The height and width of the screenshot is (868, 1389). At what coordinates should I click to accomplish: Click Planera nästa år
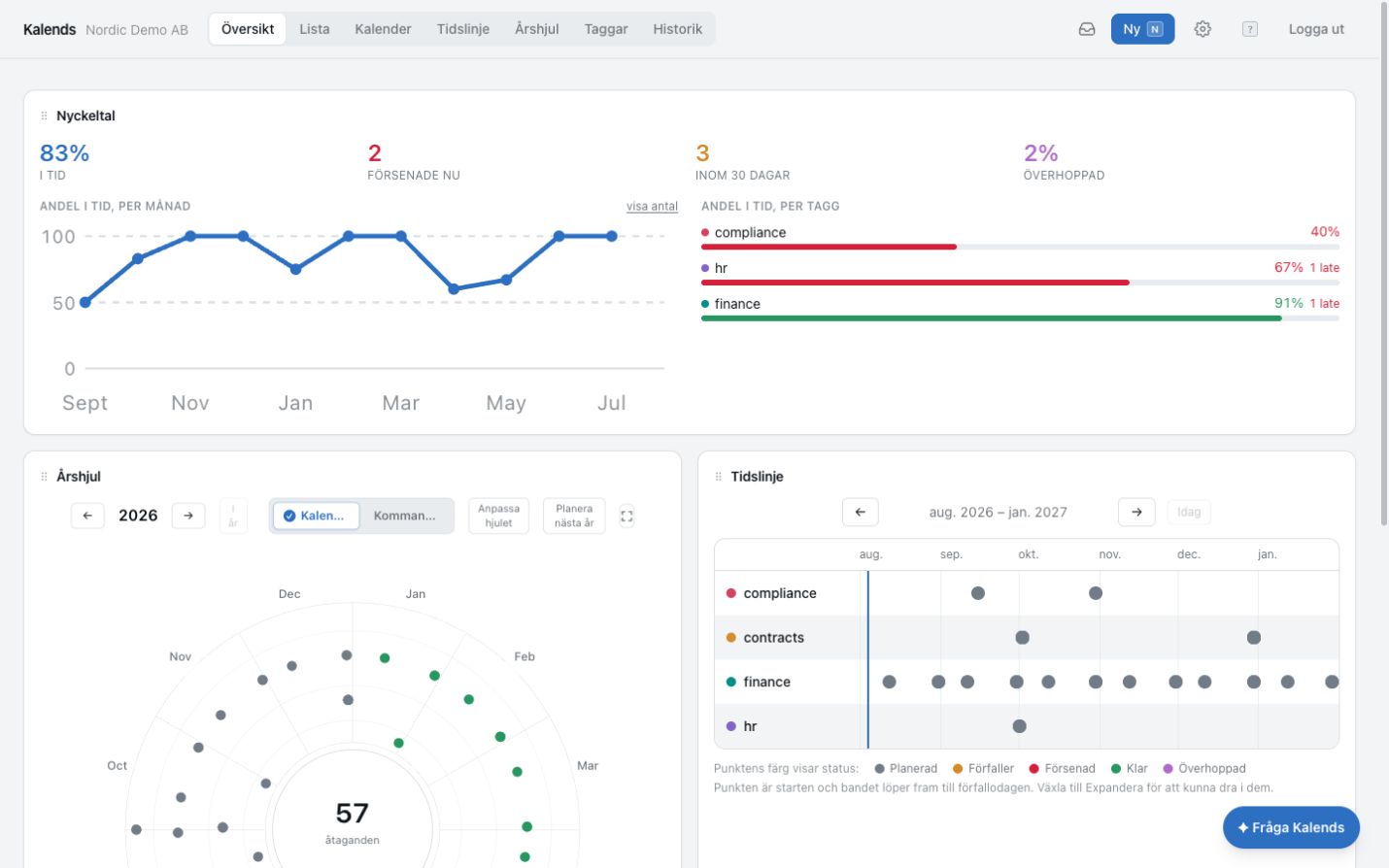[574, 516]
